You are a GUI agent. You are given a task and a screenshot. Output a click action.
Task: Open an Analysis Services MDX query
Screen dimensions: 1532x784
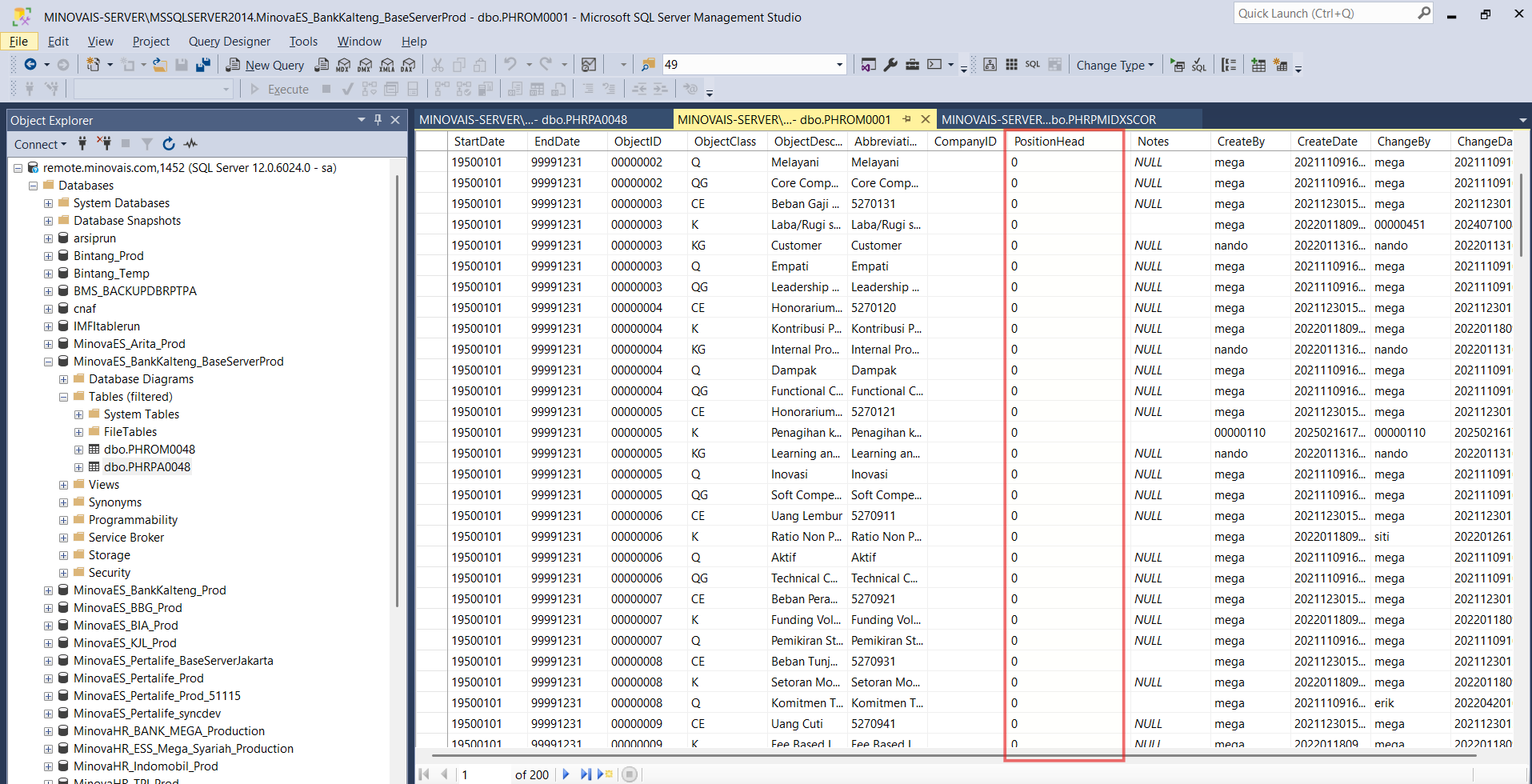tap(343, 65)
